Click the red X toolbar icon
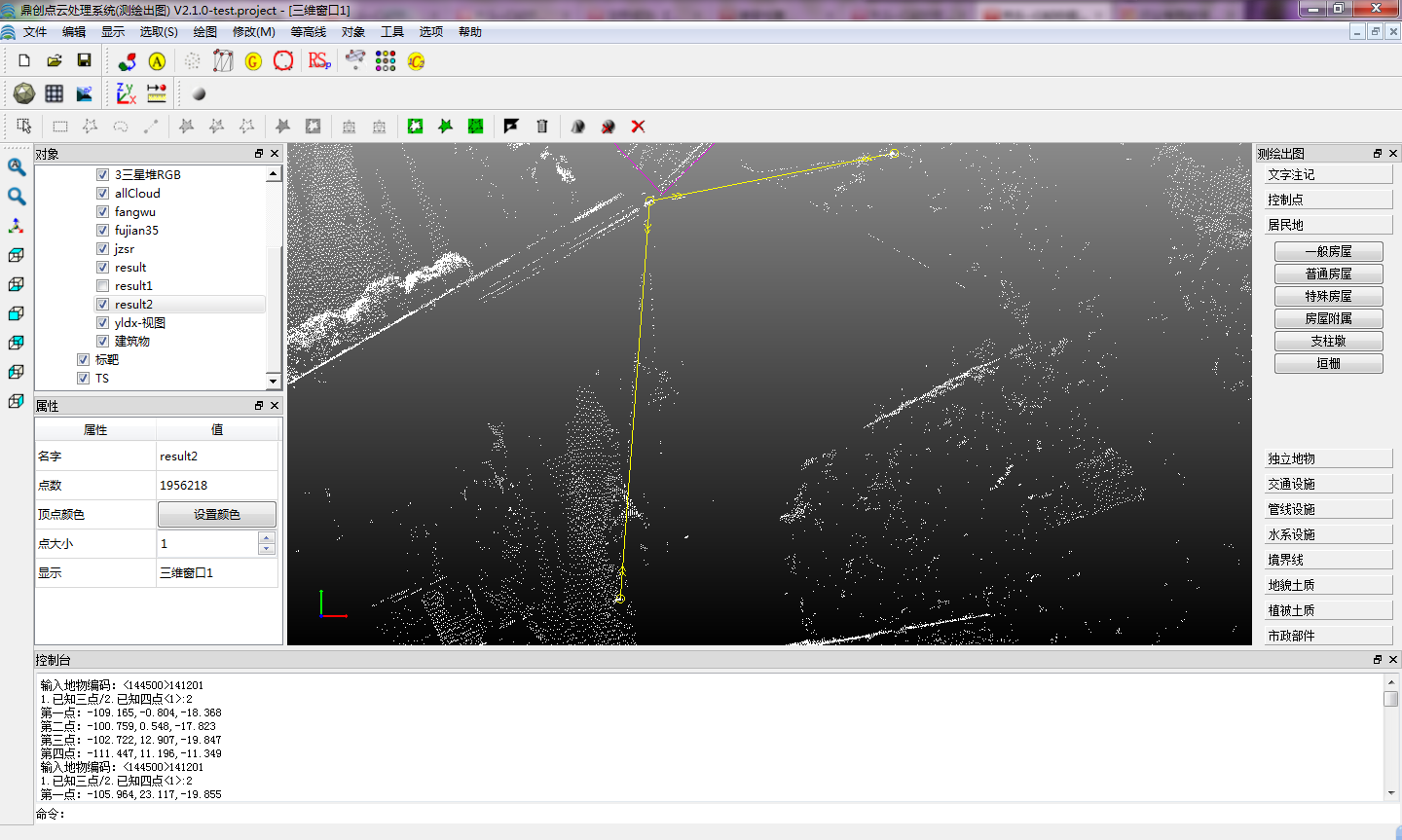Viewport: 1402px width, 840px height. [x=639, y=127]
